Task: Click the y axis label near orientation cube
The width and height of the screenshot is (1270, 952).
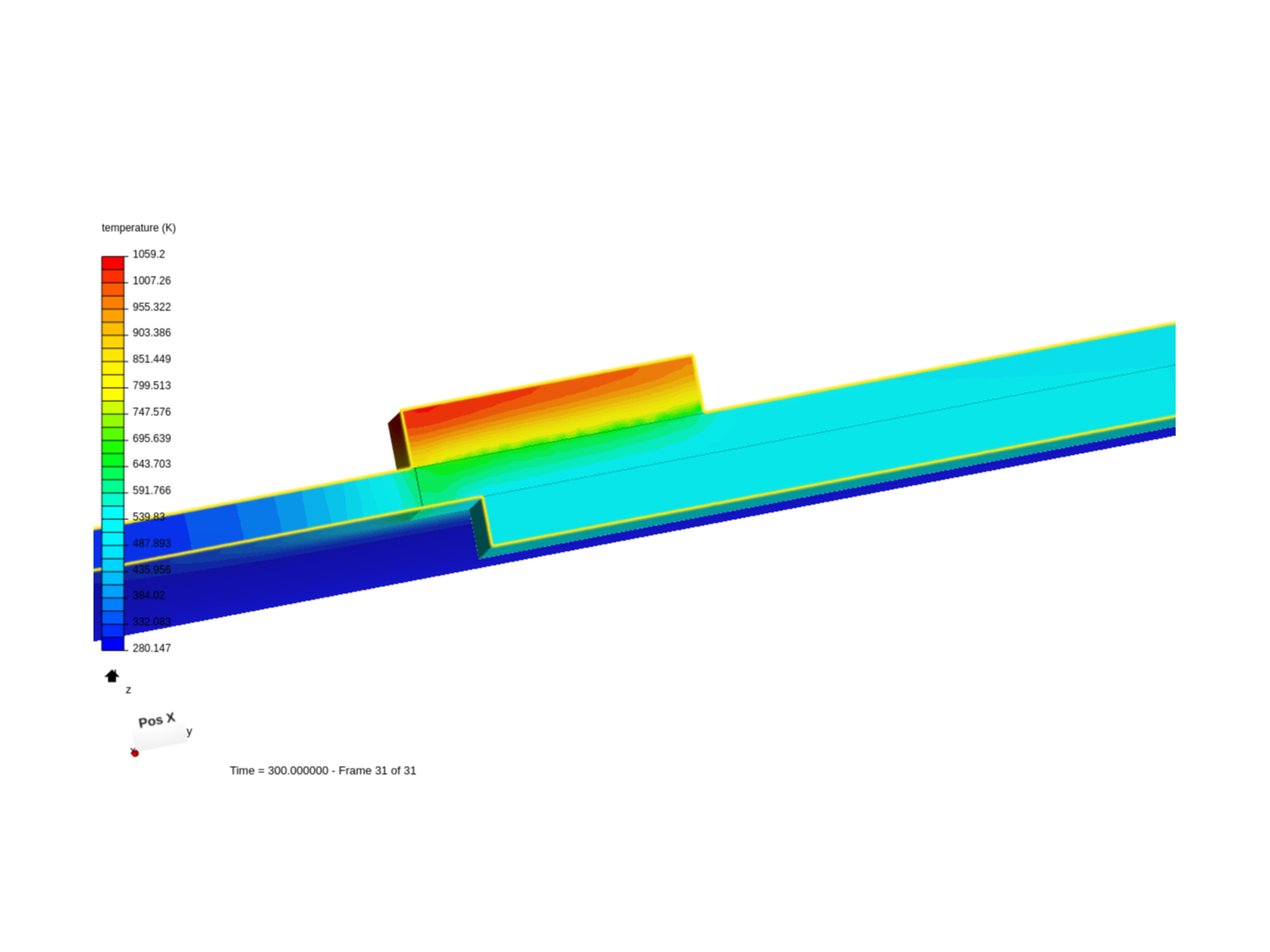Action: [x=189, y=731]
